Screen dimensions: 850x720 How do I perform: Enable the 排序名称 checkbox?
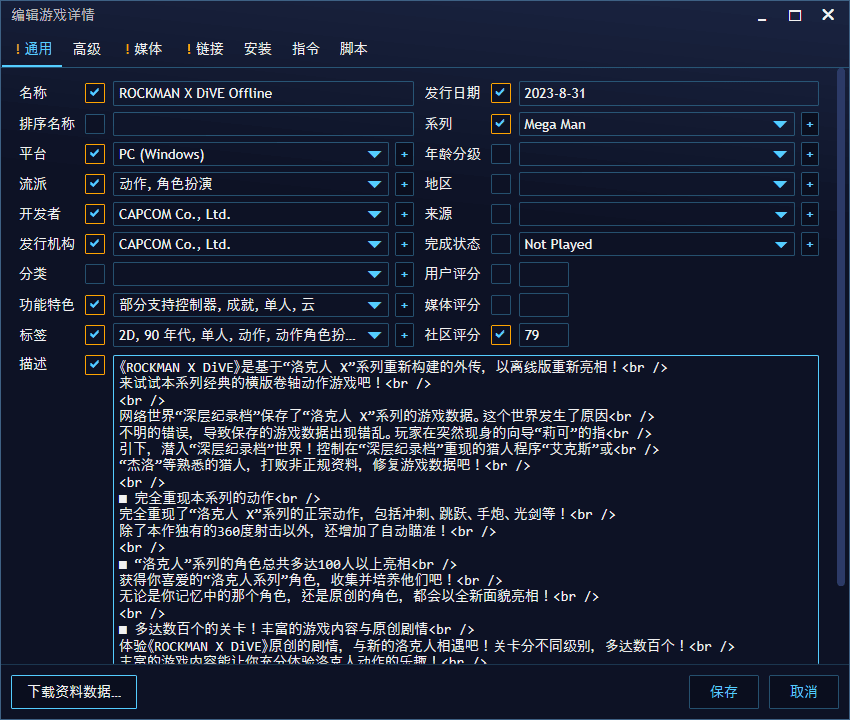pos(95,124)
